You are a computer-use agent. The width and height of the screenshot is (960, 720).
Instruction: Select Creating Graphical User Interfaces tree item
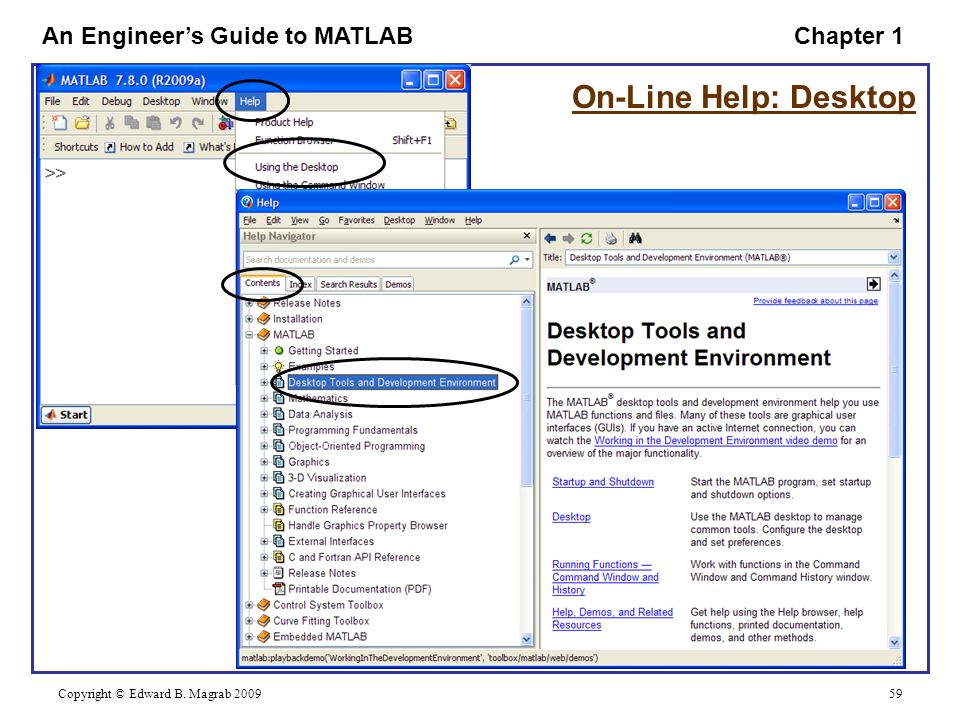tap(367, 493)
